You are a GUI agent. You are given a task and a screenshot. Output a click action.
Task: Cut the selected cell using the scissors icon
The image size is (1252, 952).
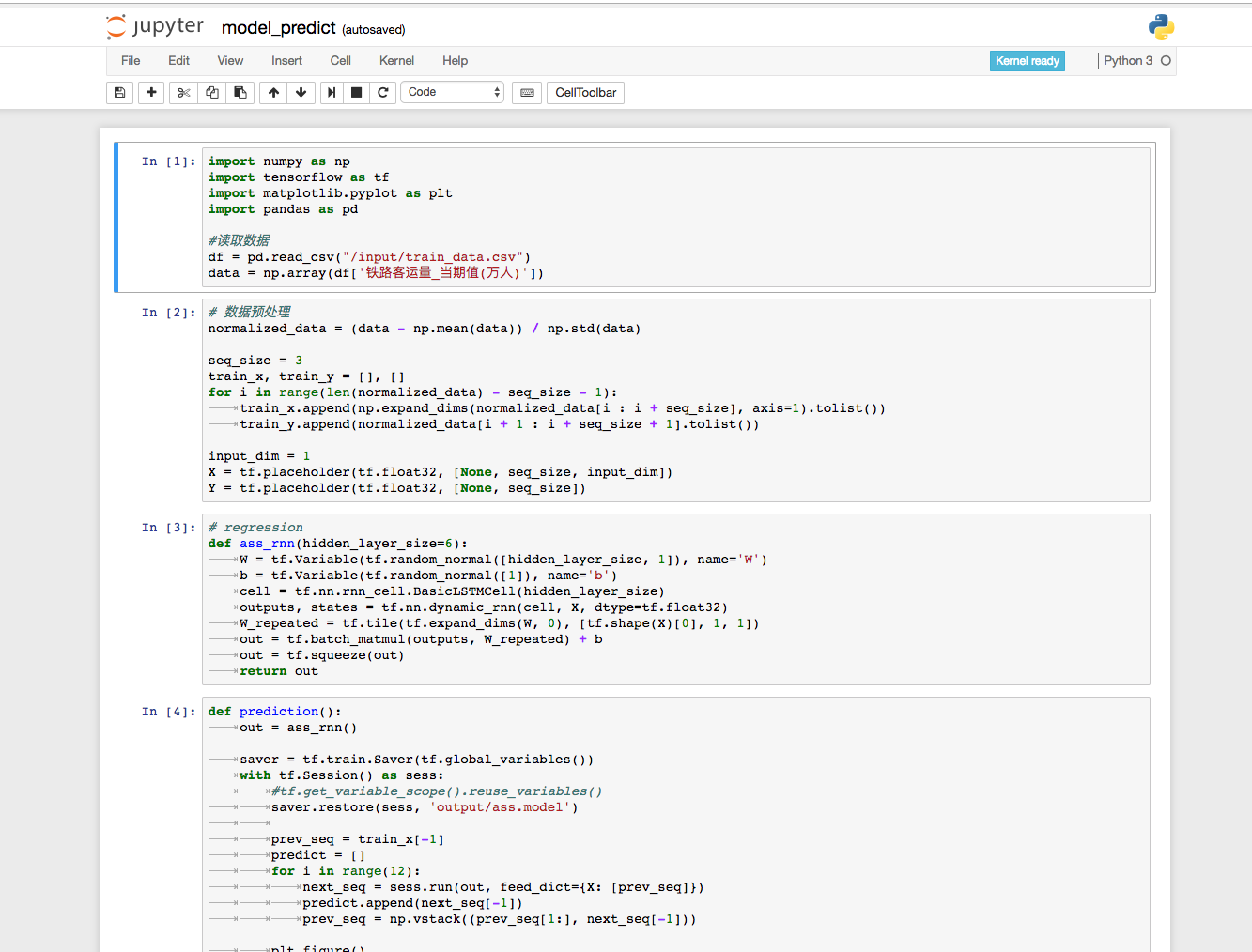tap(183, 93)
